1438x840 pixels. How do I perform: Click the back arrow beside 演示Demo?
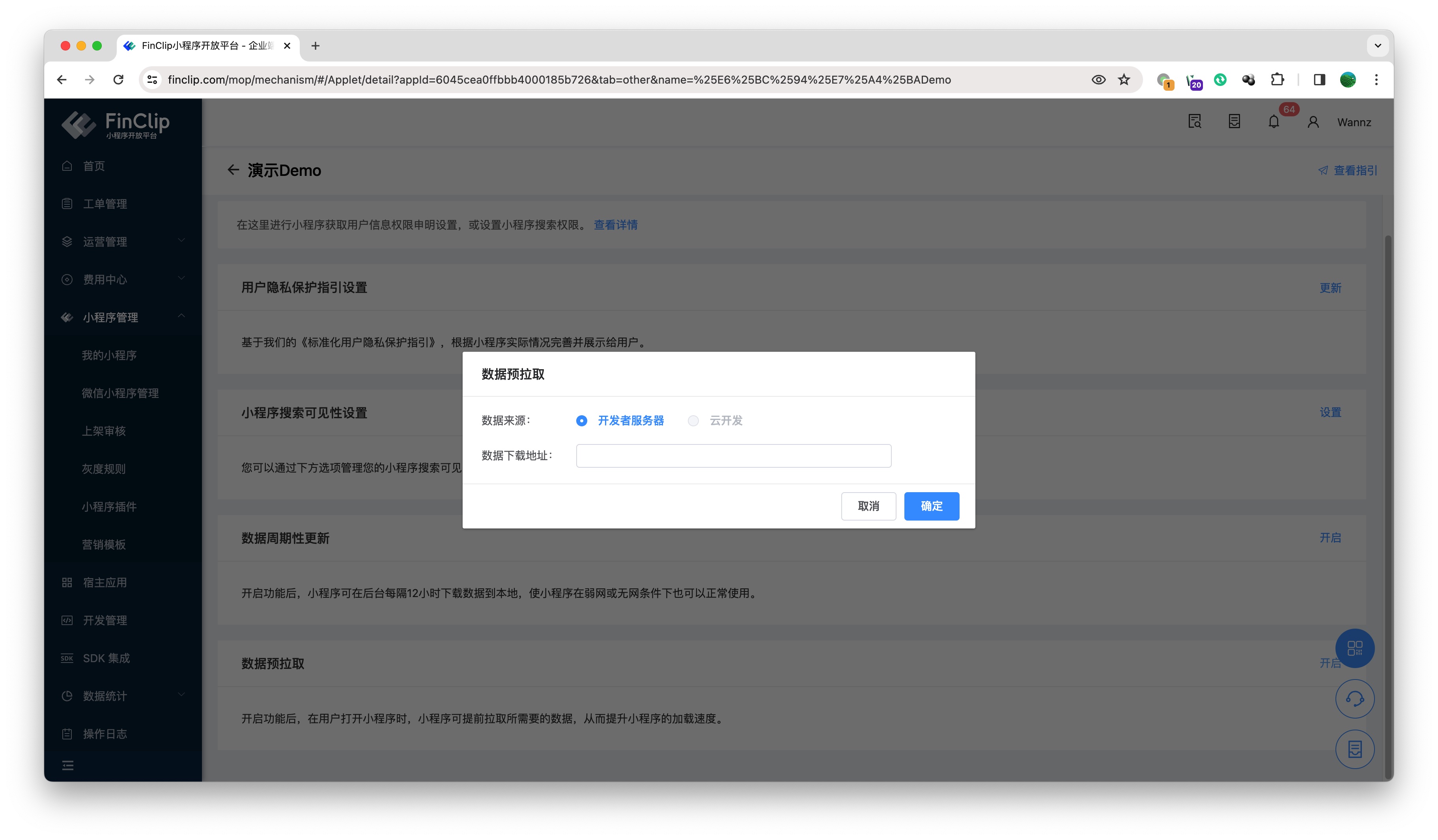click(233, 170)
